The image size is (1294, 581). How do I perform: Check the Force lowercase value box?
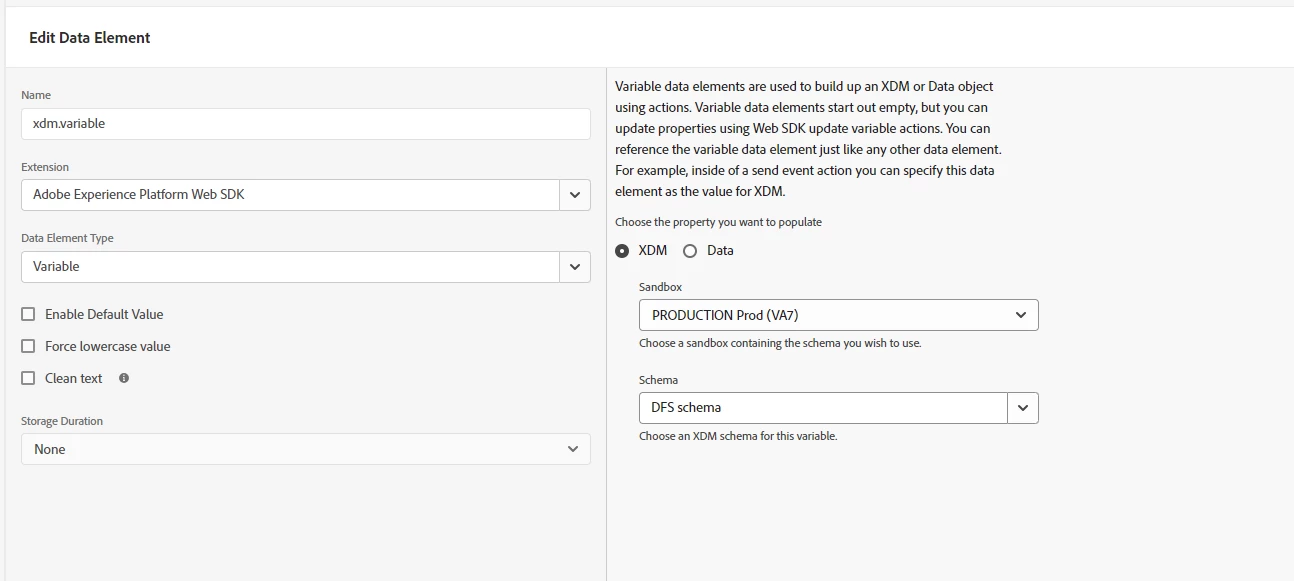pos(28,346)
